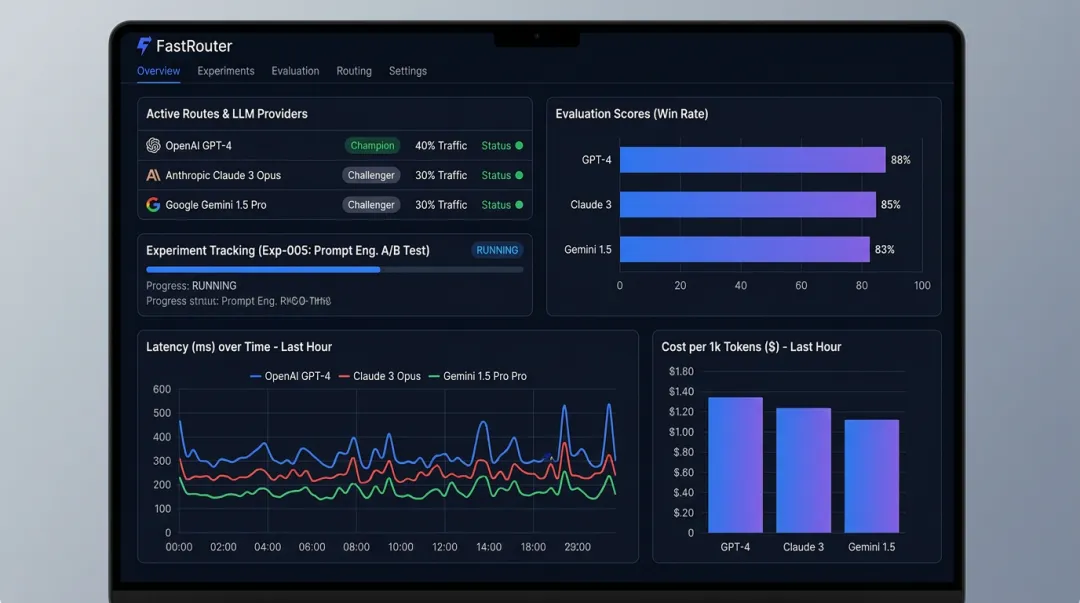Viewport: 1080px width, 603px height.
Task: Click the GPT-4 cost bar
Action: pyautogui.click(x=735, y=465)
